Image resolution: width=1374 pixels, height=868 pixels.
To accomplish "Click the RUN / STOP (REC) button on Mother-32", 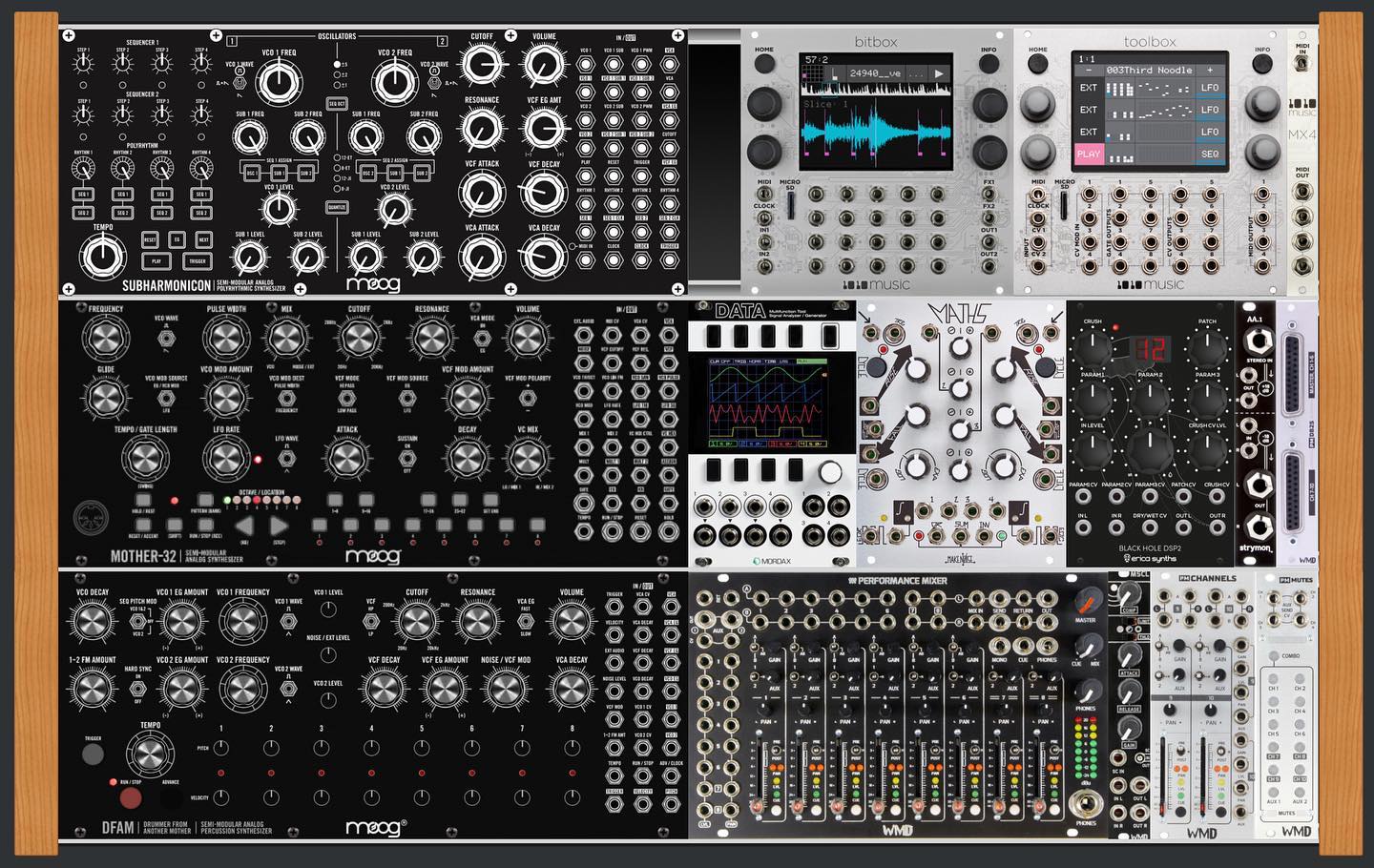I will point(204,525).
